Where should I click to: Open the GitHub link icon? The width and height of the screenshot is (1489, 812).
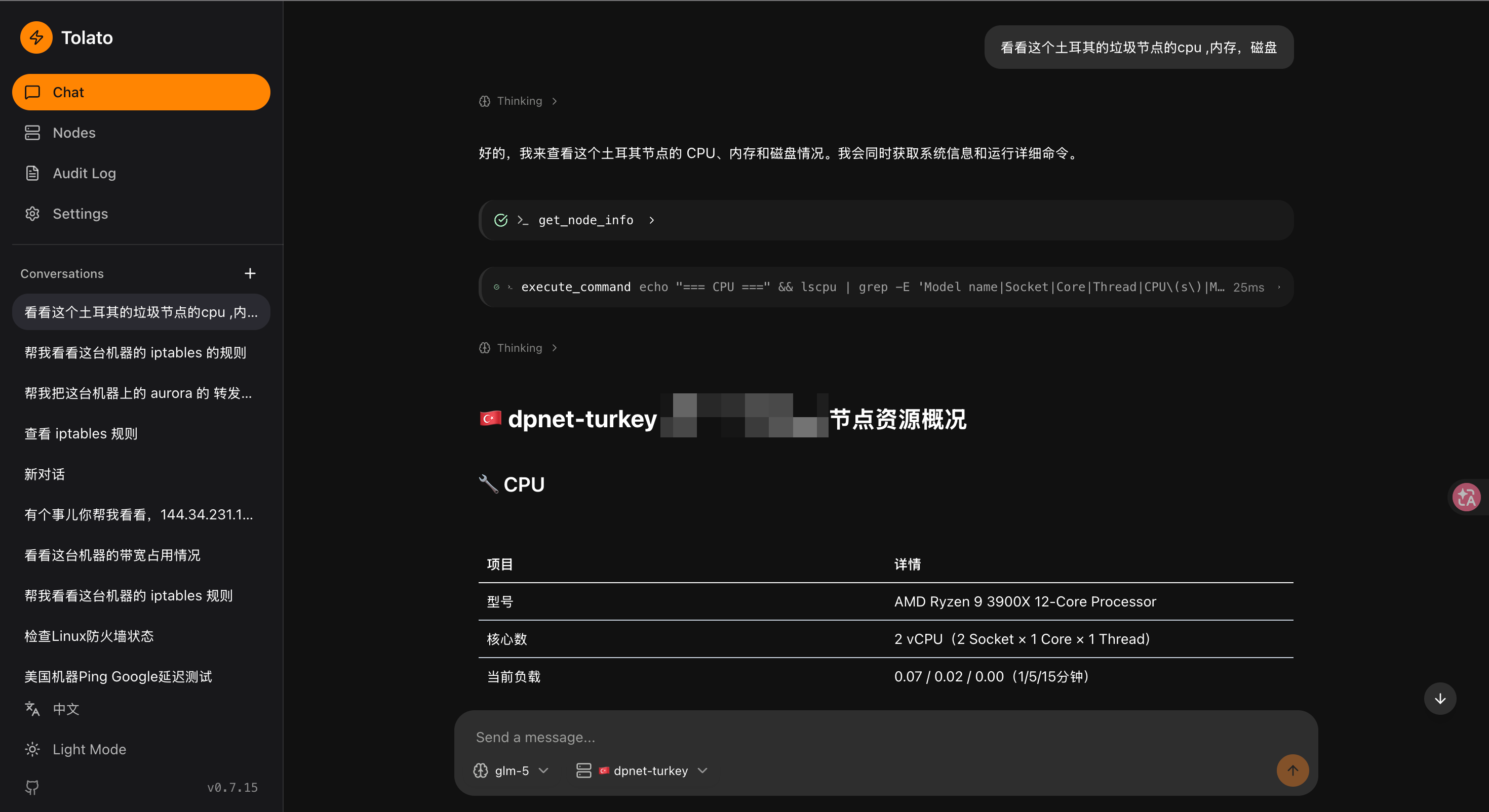[x=32, y=787]
